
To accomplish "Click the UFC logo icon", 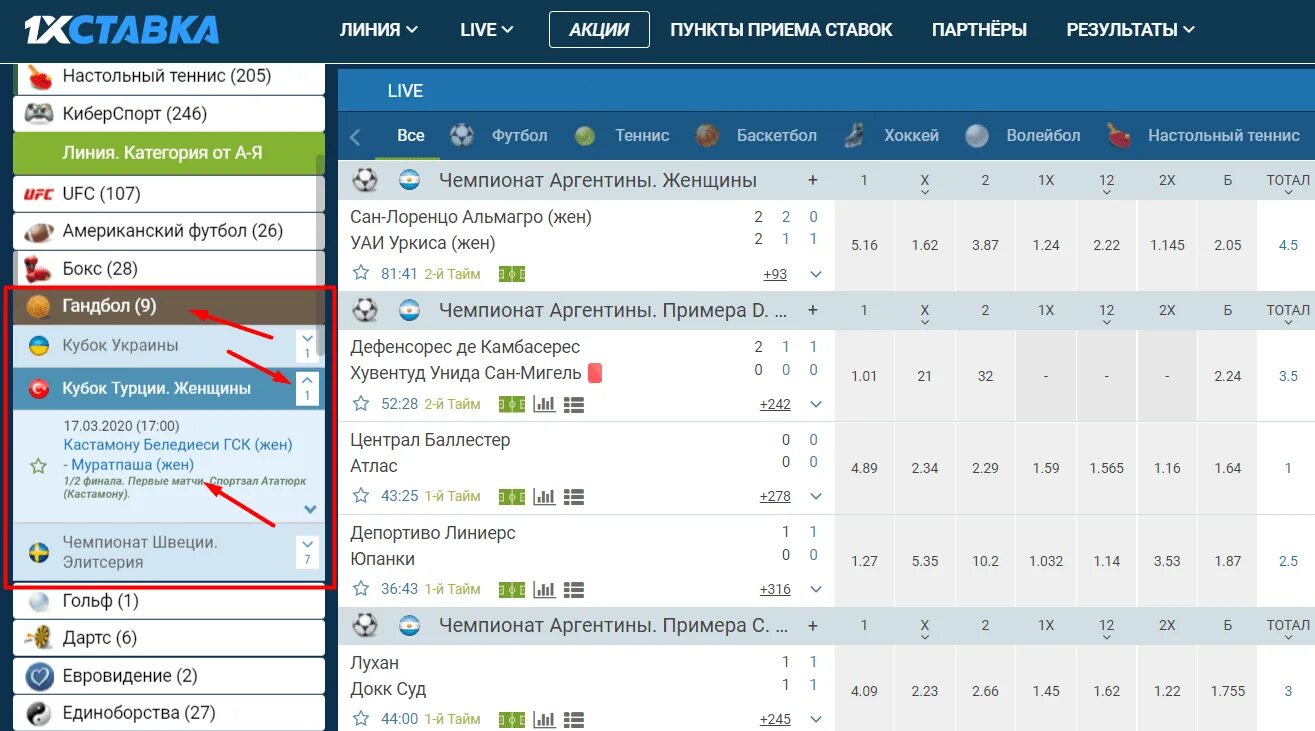I will click(39, 193).
